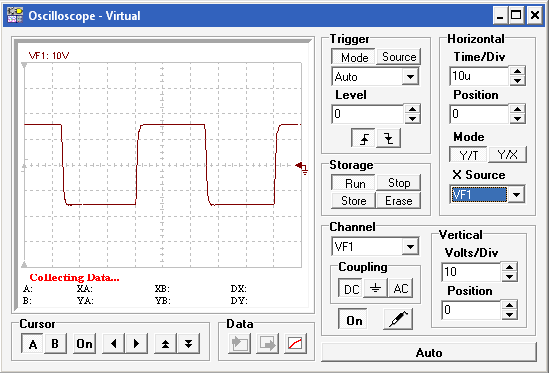
Task: Select Y/X horizontal mode
Action: [x=507, y=154]
